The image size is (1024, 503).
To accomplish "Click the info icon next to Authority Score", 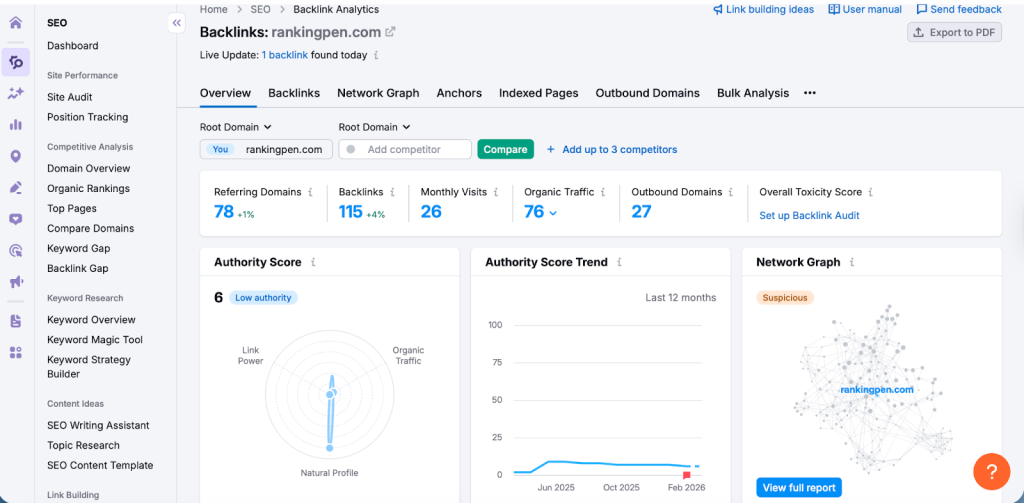I will 314,262.
